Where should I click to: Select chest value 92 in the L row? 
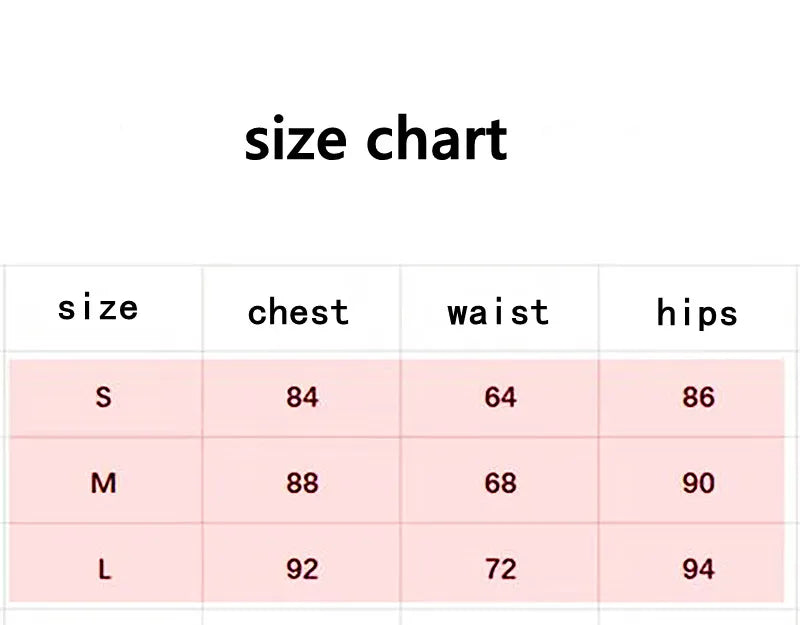[302, 569]
